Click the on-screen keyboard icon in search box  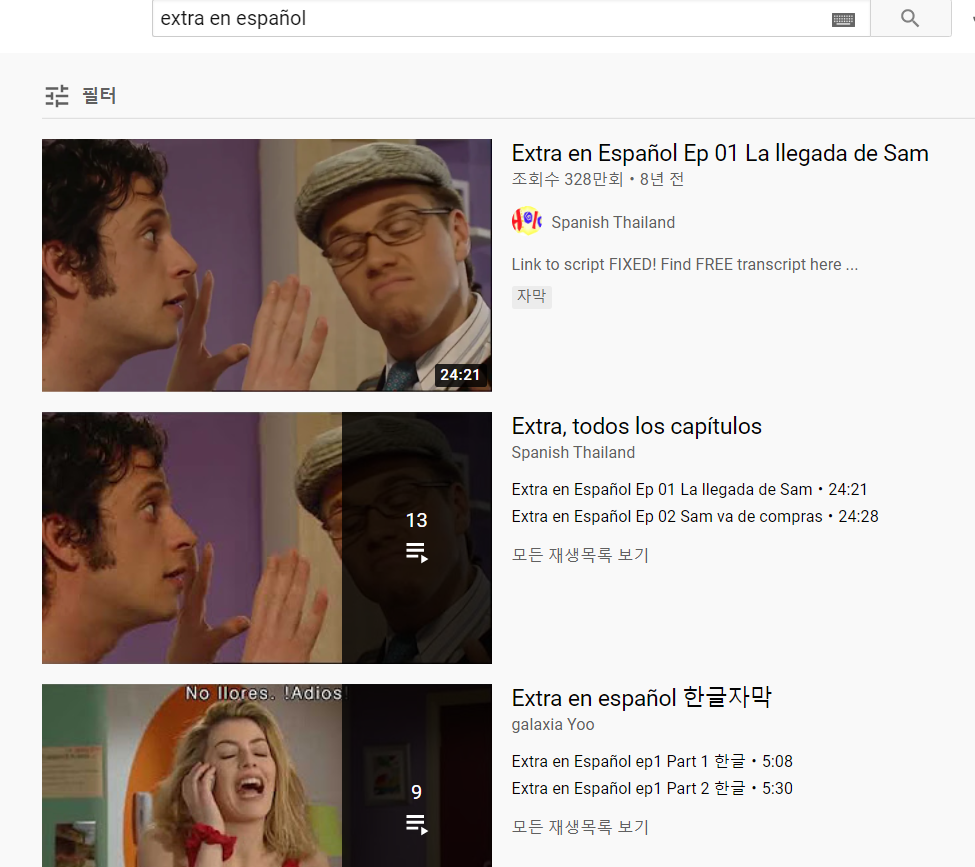[x=843, y=19]
